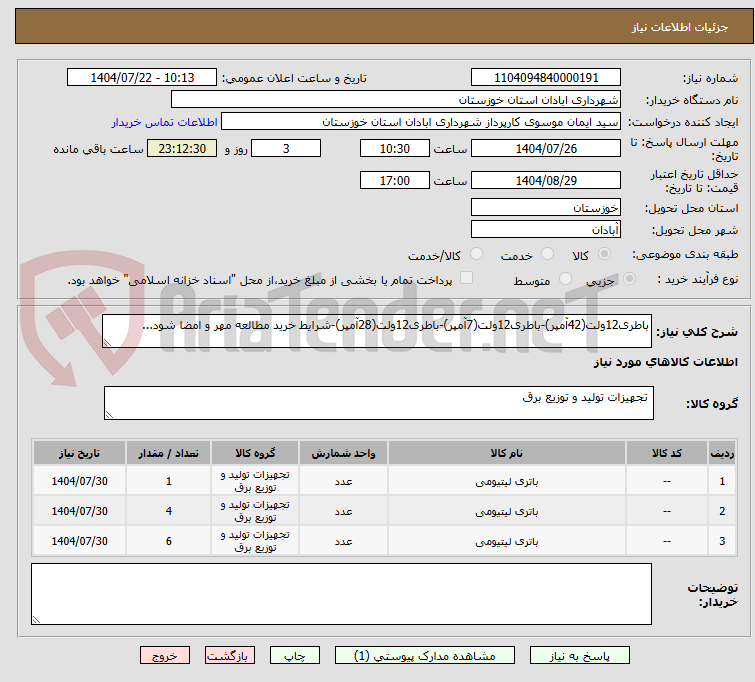Open the اطلاعات تماس خریدار link
Image resolution: width=755 pixels, height=682 pixels.
pyautogui.click(x=165, y=122)
